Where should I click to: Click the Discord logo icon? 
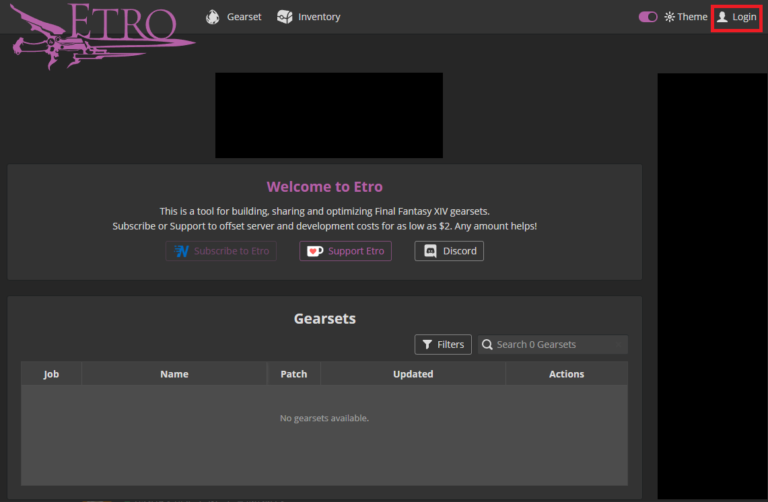coord(431,251)
